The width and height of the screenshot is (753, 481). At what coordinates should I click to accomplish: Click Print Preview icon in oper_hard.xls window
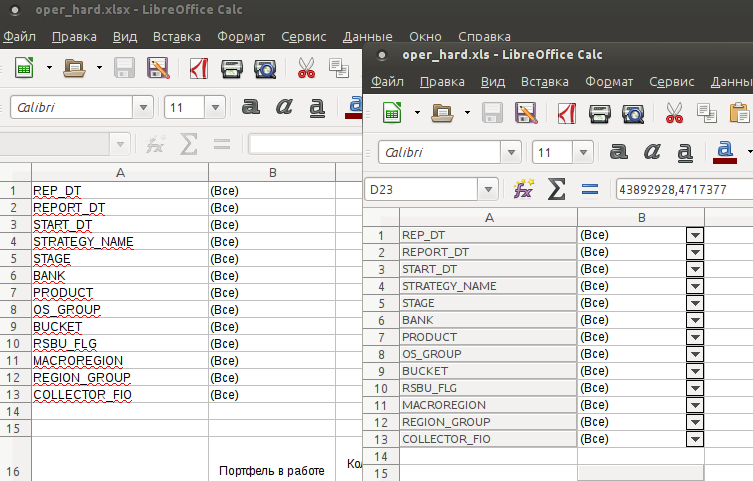point(632,113)
